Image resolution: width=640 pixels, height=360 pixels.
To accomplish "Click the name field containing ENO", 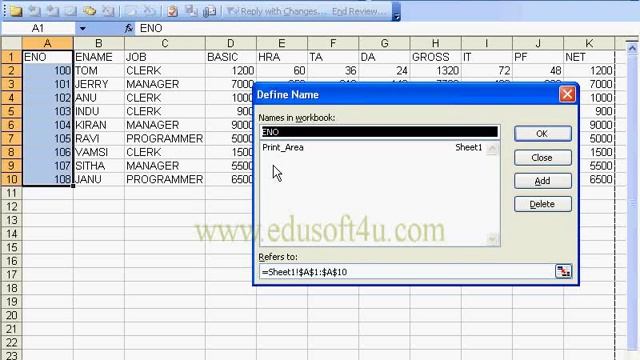I will (x=380, y=132).
